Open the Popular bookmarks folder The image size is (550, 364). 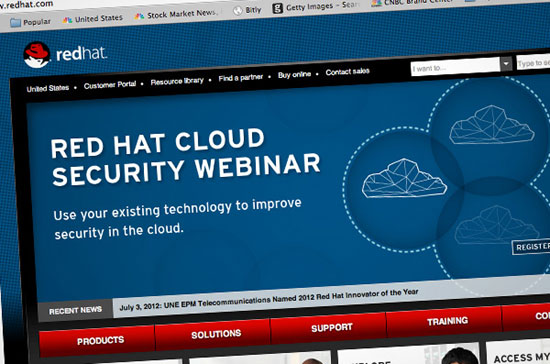30,22
